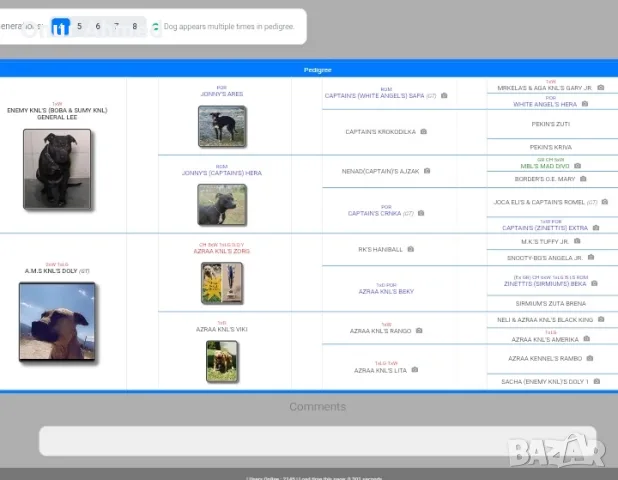Open camera icon beside MBL's Mad Divo
This screenshot has height=480, width=618.
[577, 166]
